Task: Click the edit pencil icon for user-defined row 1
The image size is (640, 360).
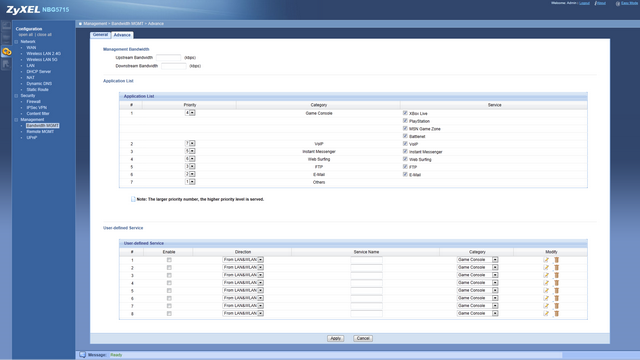Action: point(546,260)
